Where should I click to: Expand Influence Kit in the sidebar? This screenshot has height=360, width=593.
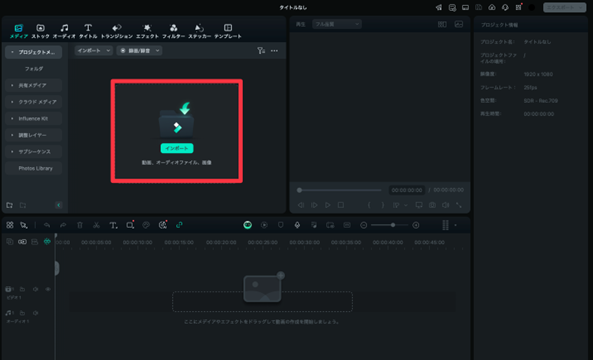click(33, 119)
